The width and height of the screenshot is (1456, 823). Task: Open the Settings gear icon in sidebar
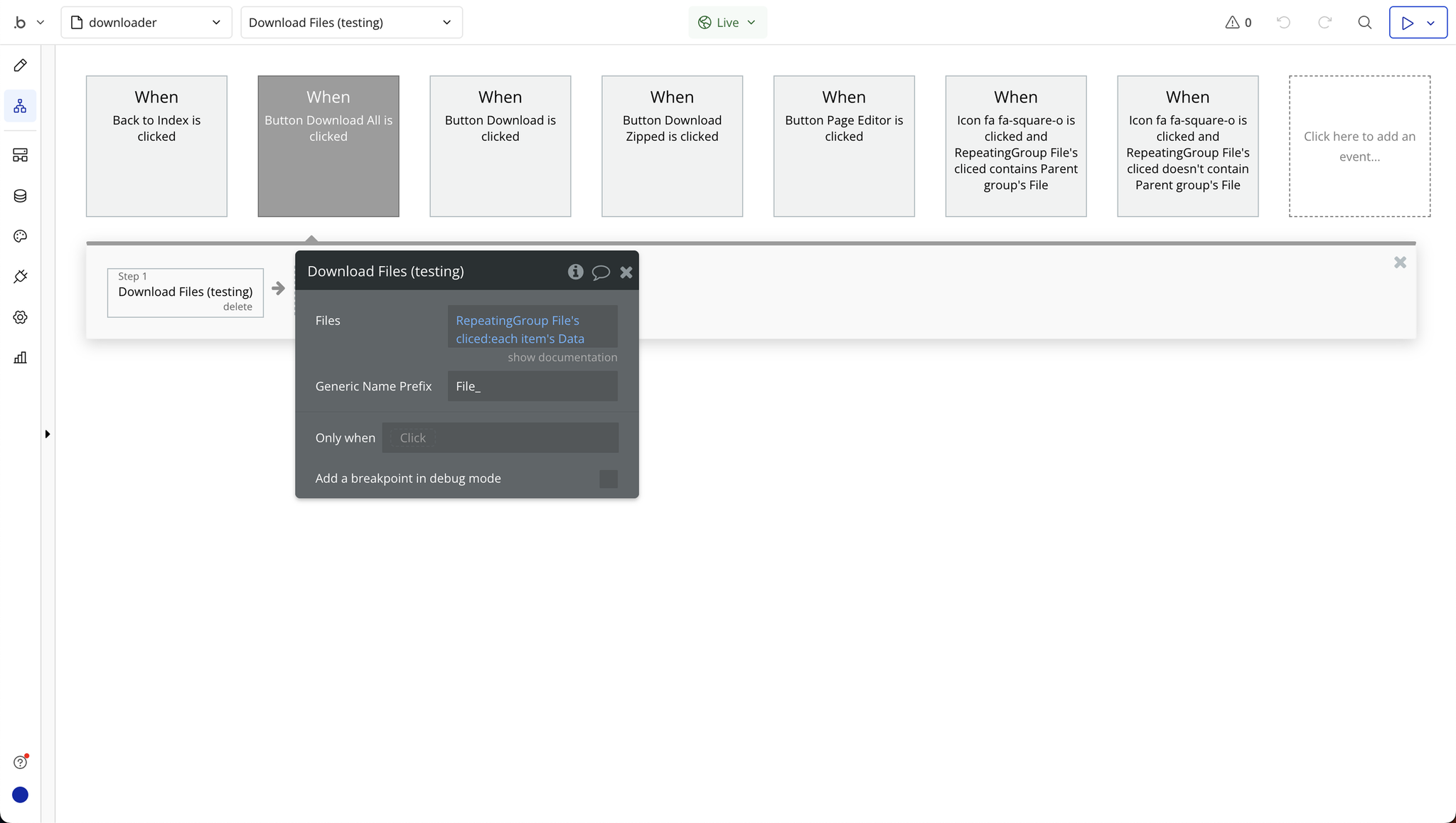[x=20, y=317]
